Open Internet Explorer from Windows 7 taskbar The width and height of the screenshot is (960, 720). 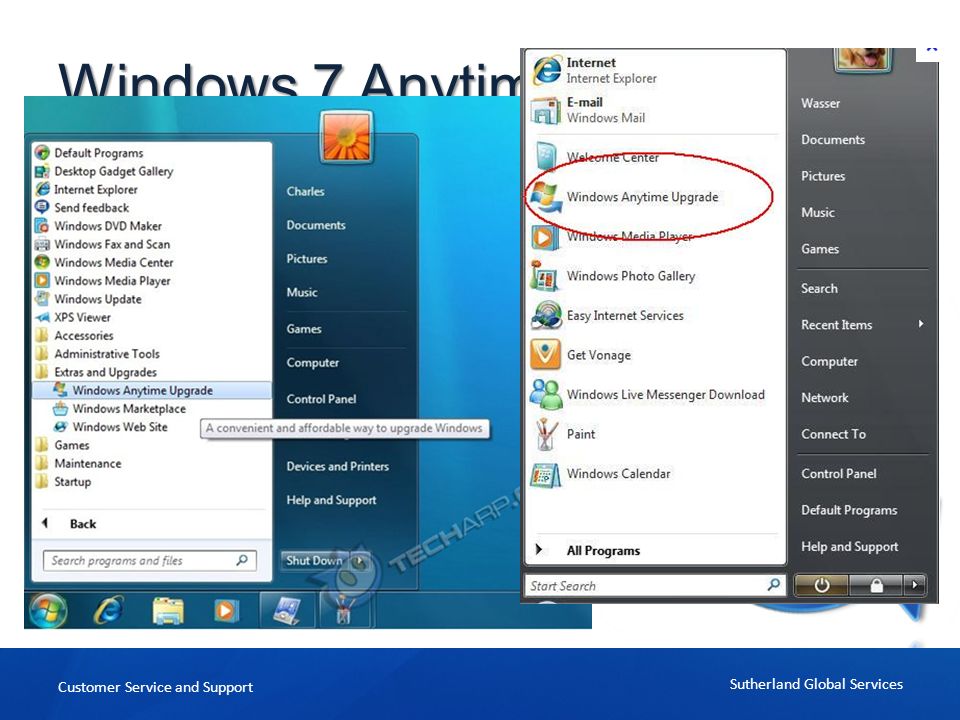109,610
